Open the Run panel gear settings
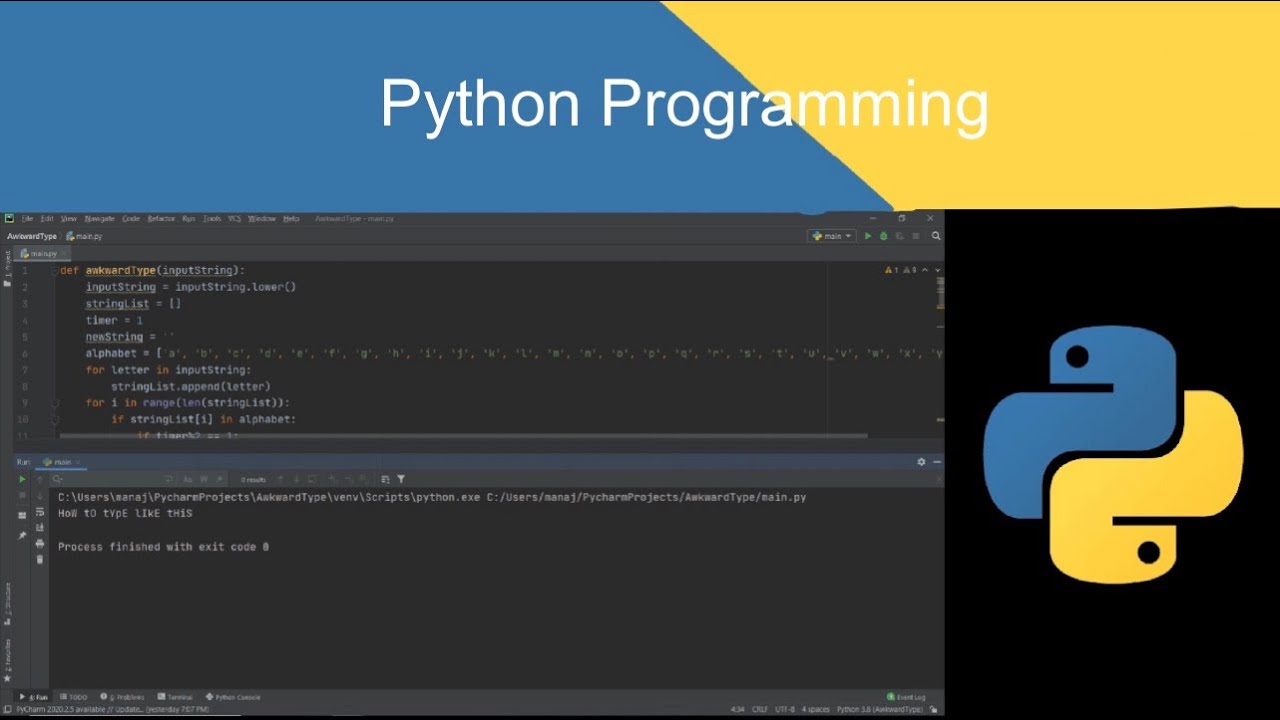Image resolution: width=1280 pixels, height=720 pixels. coord(921,462)
